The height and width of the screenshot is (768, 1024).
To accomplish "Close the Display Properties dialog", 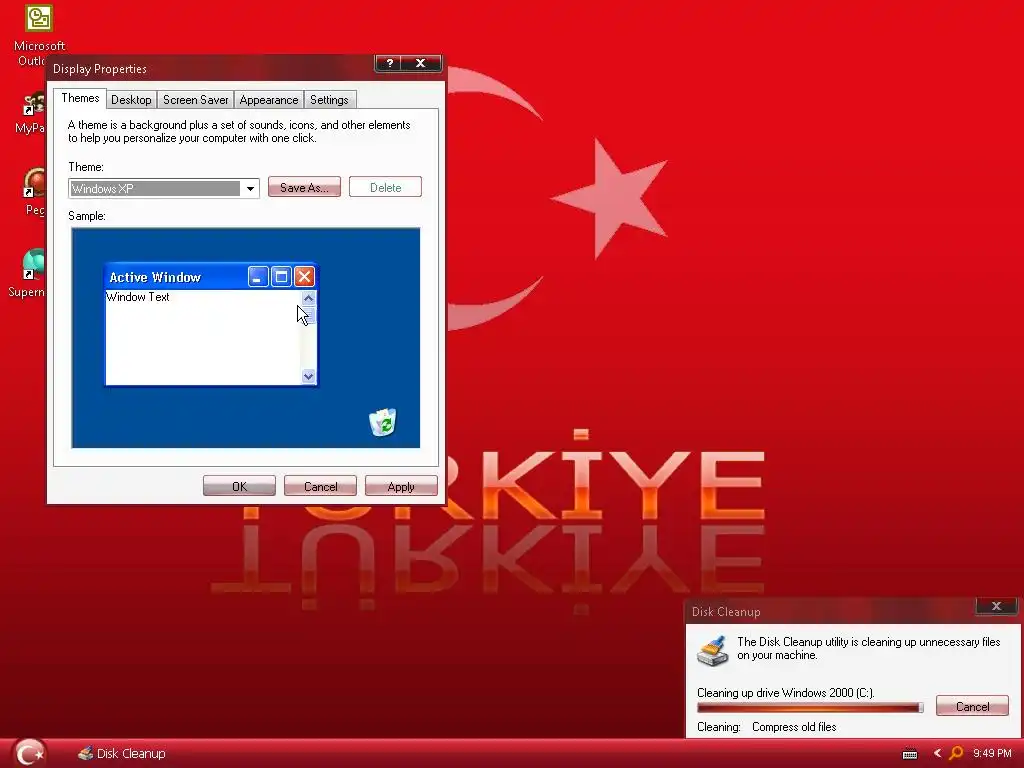I will click(x=421, y=63).
